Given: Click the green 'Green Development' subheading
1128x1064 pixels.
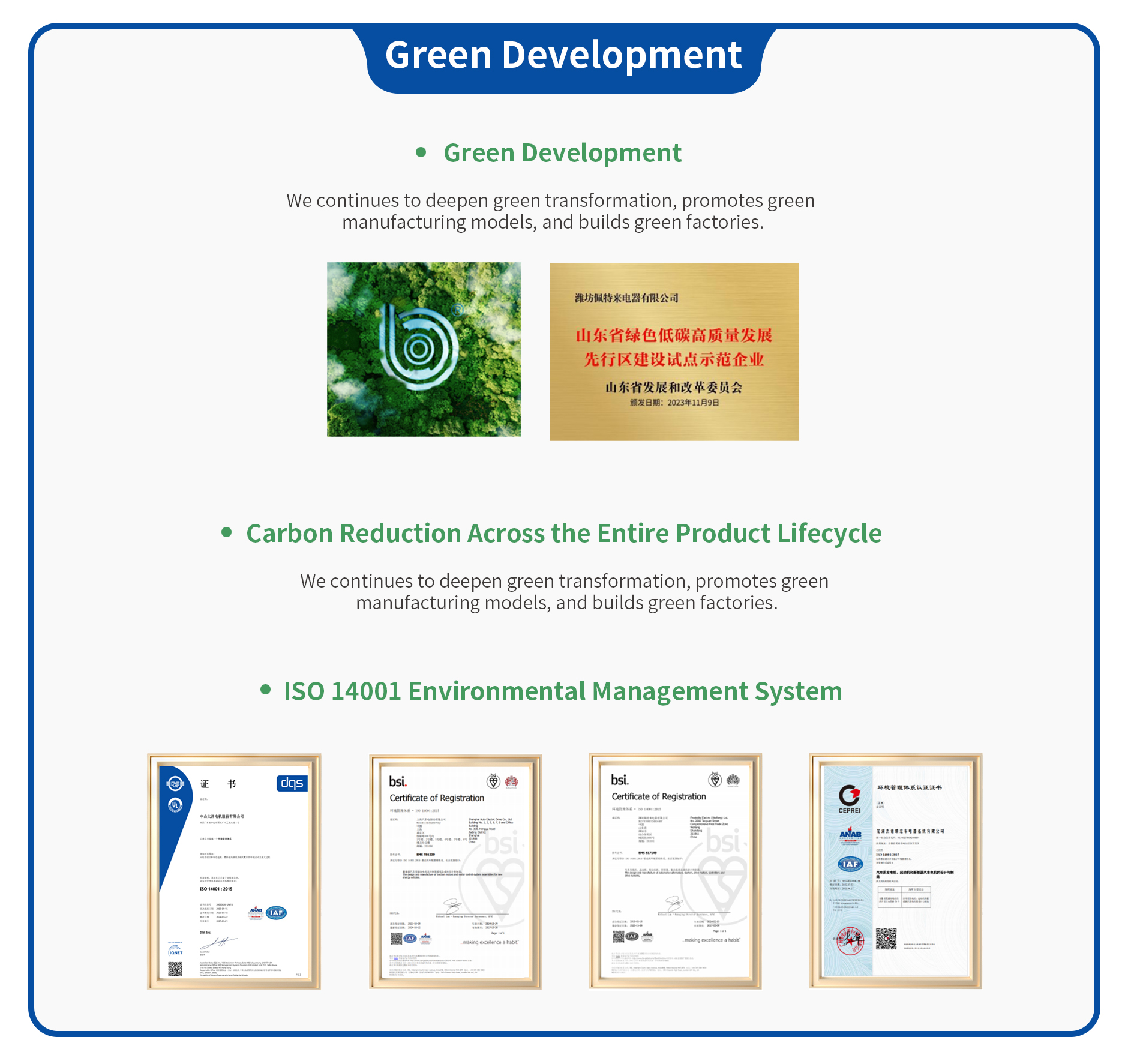Looking at the screenshot, I should tap(562, 153).
